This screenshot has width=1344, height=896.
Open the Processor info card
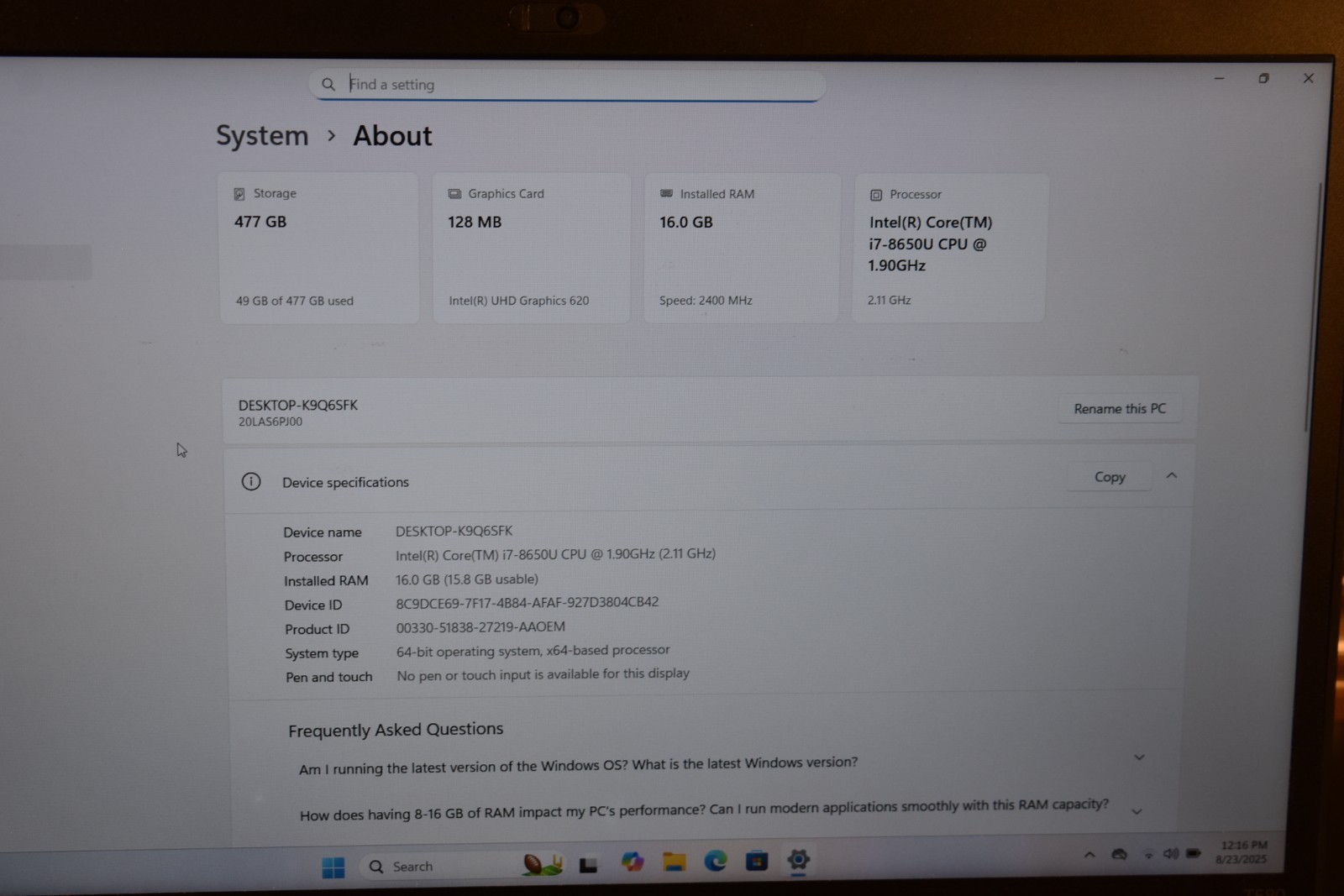point(949,248)
